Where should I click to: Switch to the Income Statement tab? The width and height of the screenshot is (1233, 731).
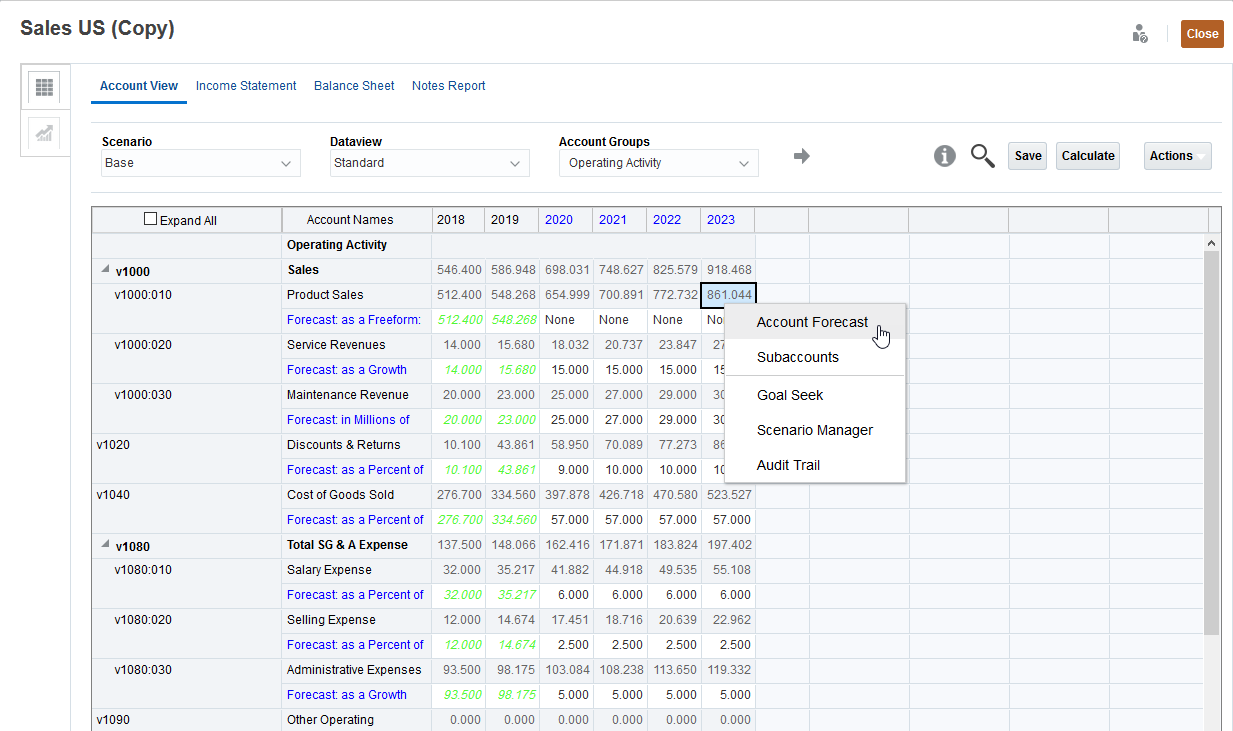[245, 85]
